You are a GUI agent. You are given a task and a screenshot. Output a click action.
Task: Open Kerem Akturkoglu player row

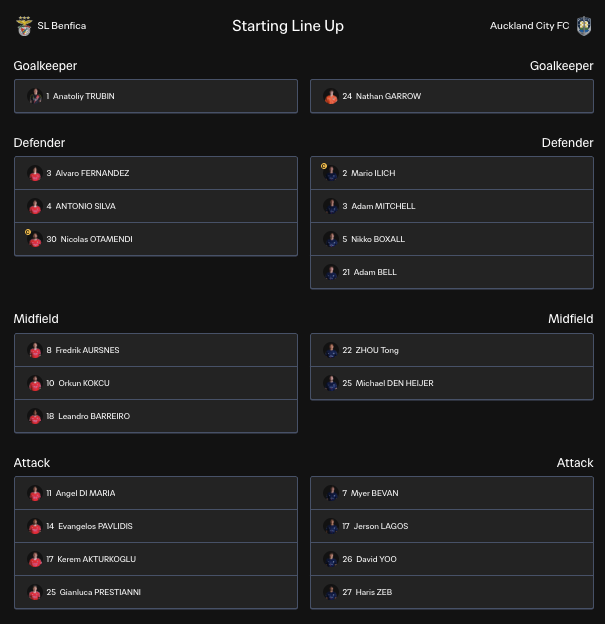click(156, 559)
